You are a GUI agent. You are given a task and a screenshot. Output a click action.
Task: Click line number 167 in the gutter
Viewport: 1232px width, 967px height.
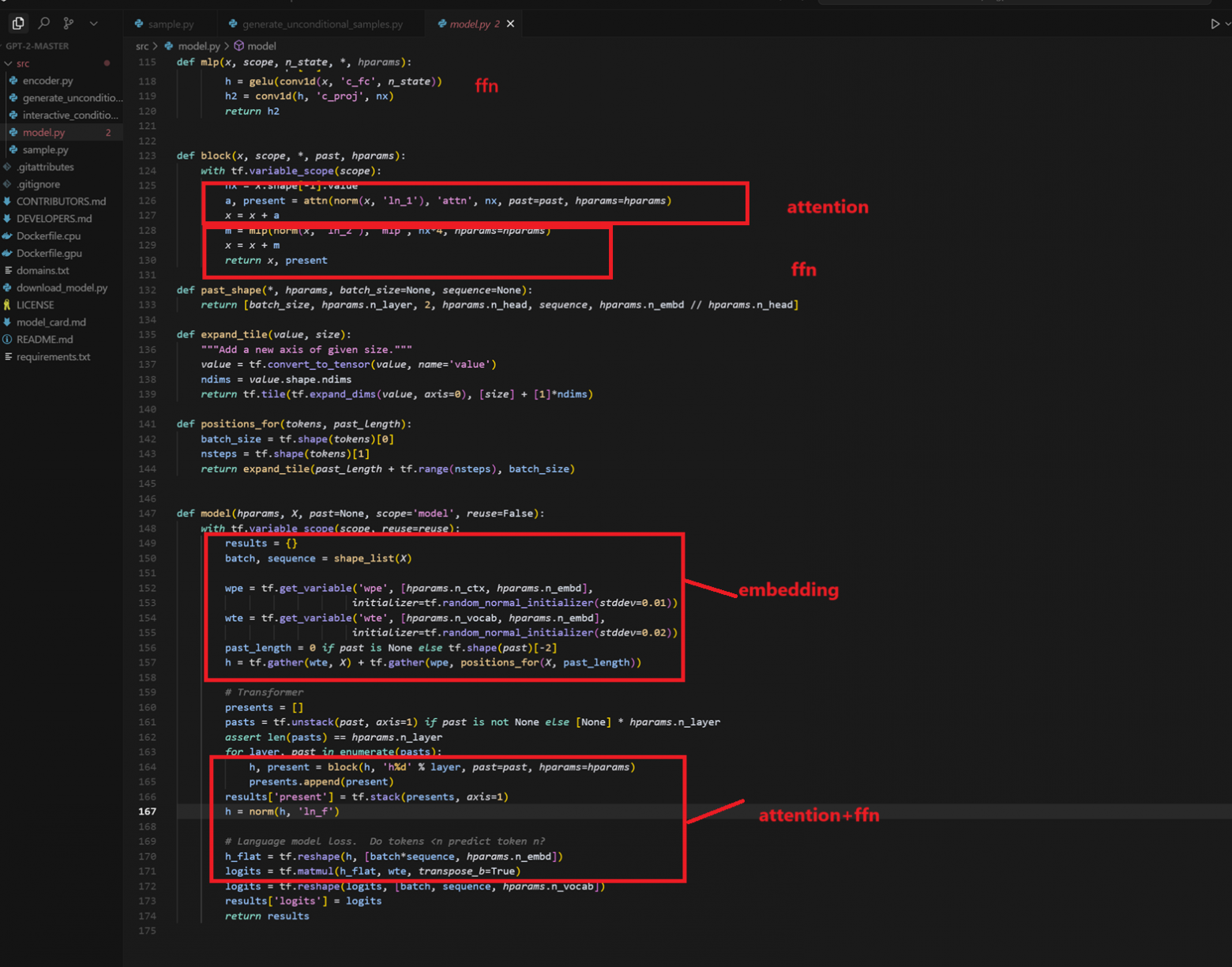pos(147,811)
